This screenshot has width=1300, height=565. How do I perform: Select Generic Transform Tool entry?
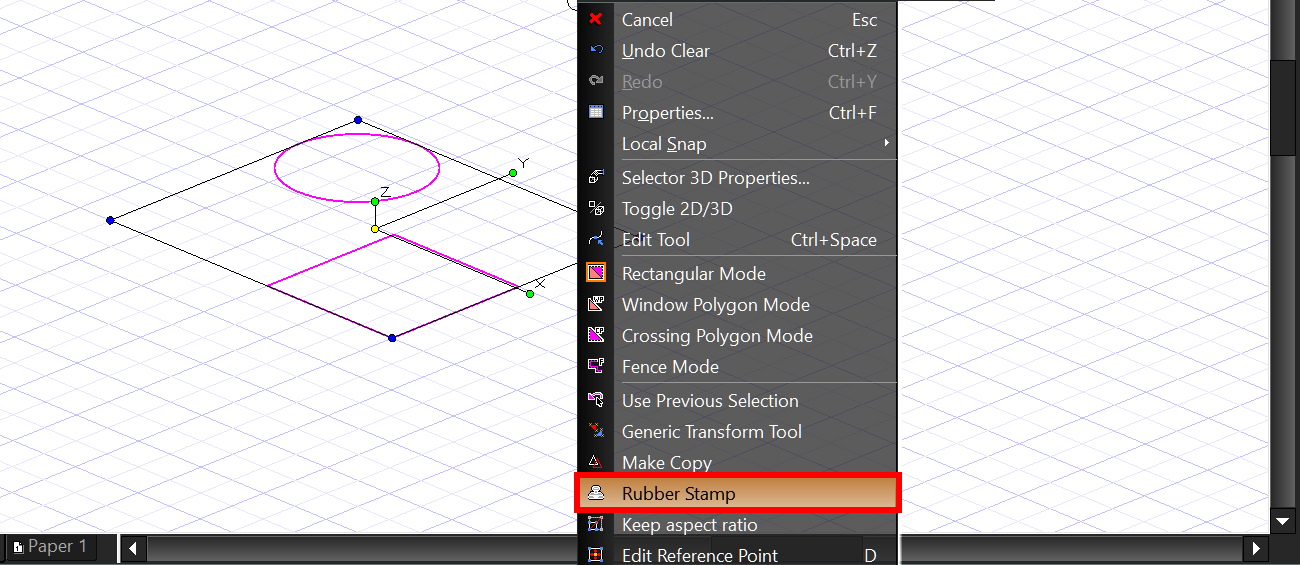738,431
